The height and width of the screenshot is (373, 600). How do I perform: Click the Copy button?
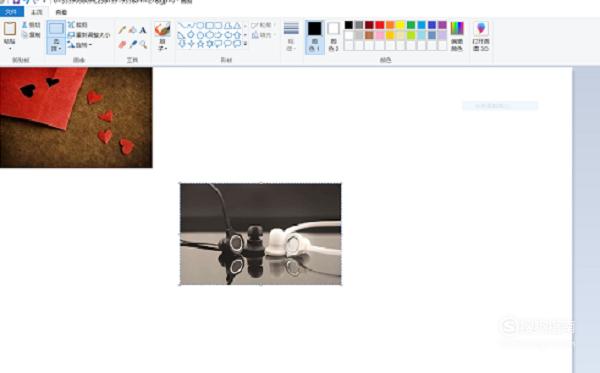coord(31,35)
